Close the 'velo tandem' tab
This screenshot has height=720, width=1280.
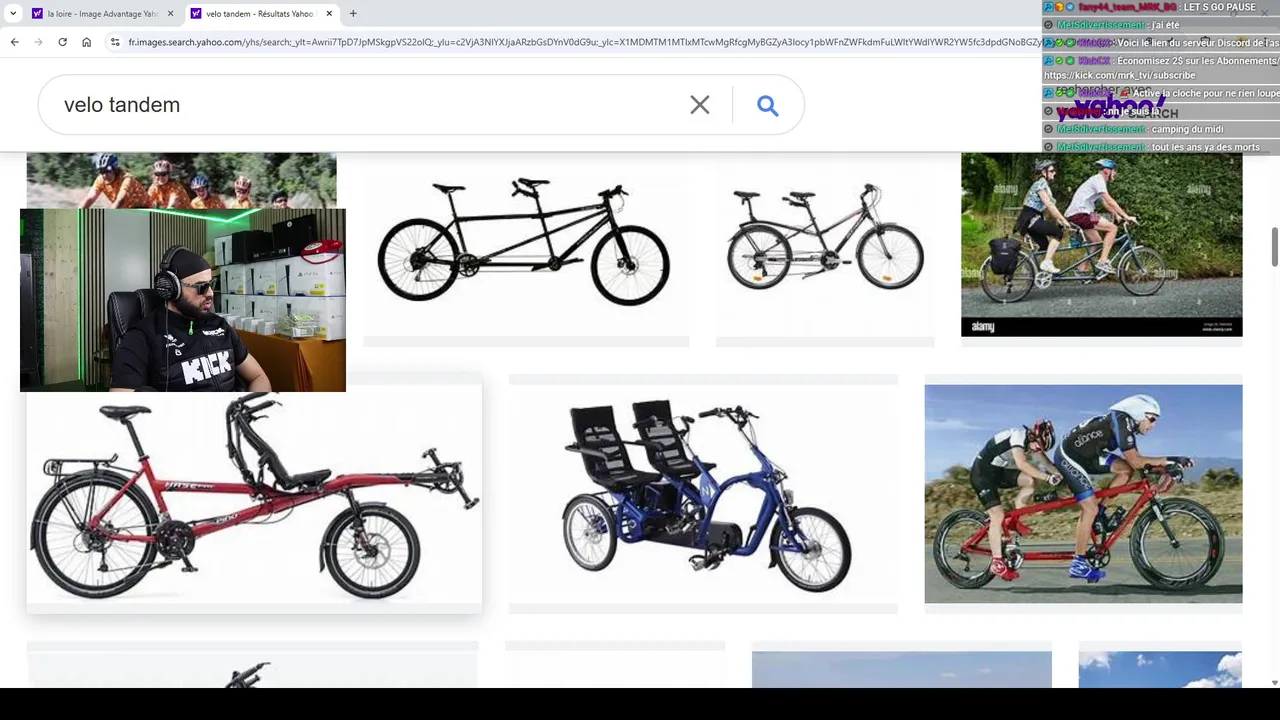pos(329,14)
